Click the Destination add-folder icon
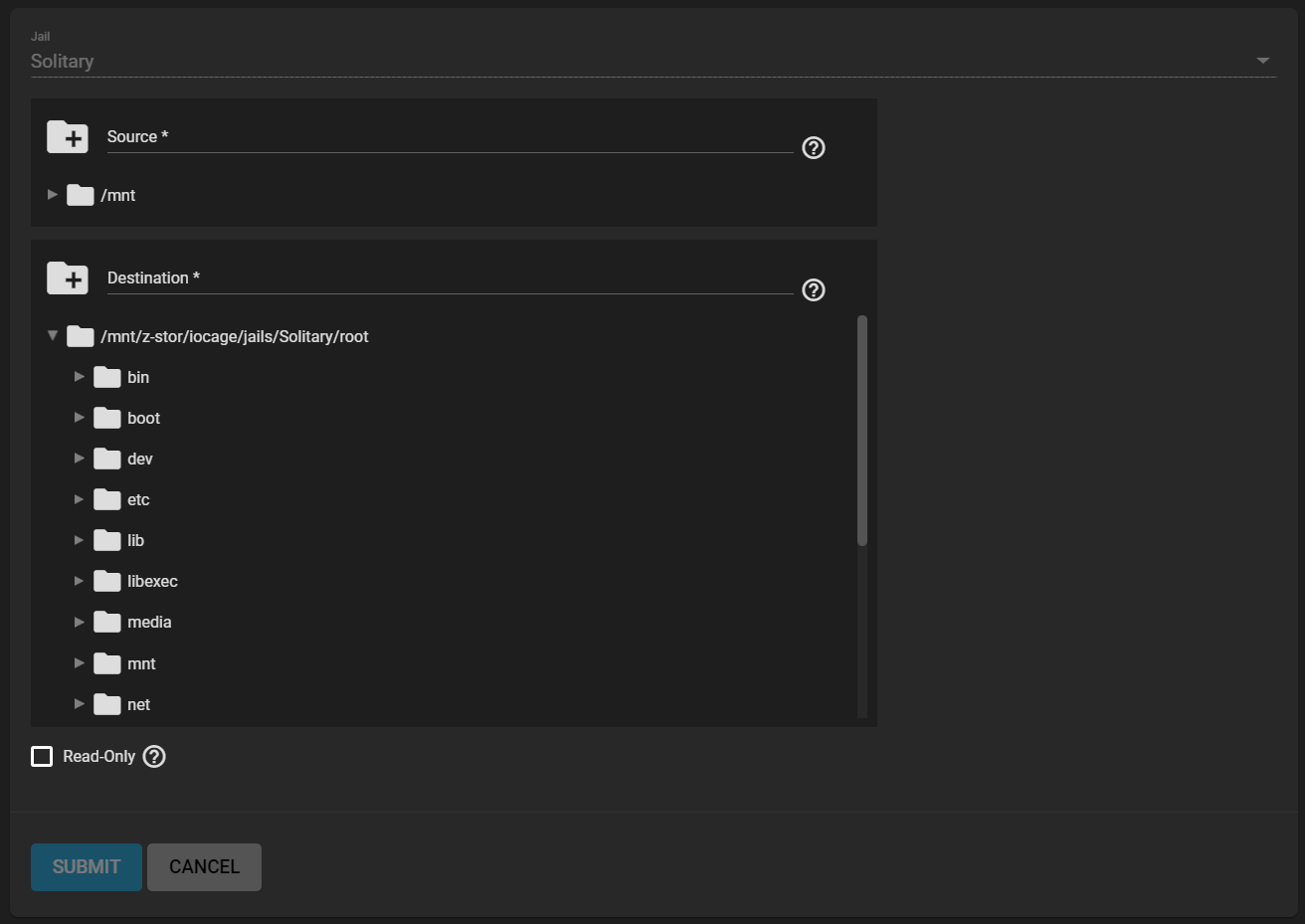Viewport: 1305px width, 924px height. click(68, 278)
